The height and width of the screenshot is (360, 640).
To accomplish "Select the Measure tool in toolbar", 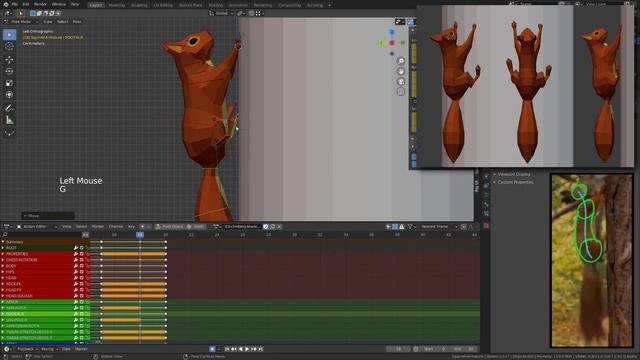I will 9,120.
